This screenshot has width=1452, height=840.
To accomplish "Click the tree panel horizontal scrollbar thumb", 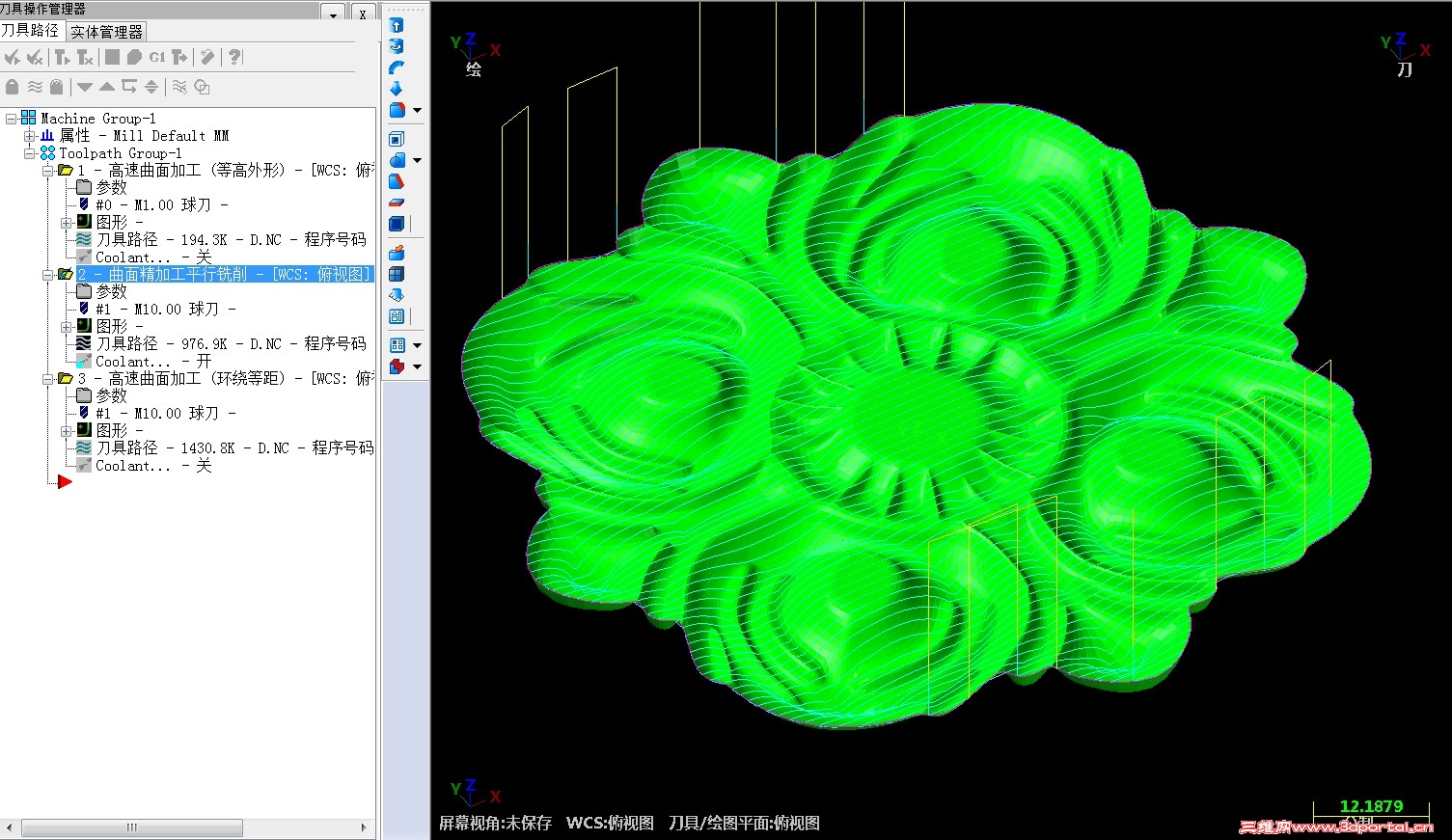I will (x=132, y=827).
